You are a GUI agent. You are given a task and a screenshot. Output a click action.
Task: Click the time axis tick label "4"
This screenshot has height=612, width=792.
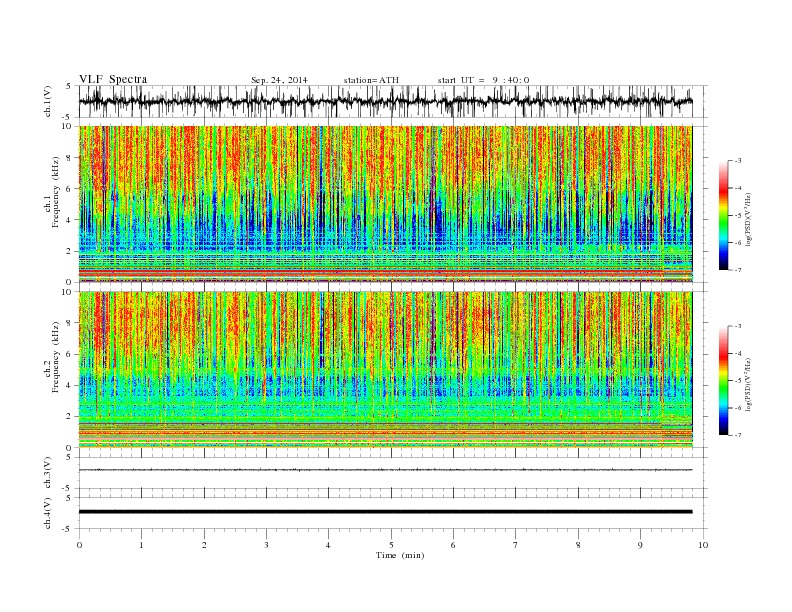point(328,545)
